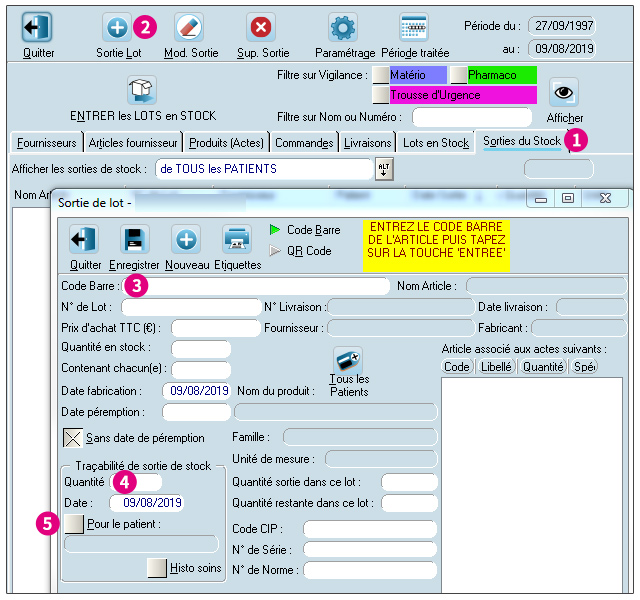This screenshot has width=640, height=600.
Task: Click the Date péremption field
Action: pyautogui.click(x=197, y=412)
